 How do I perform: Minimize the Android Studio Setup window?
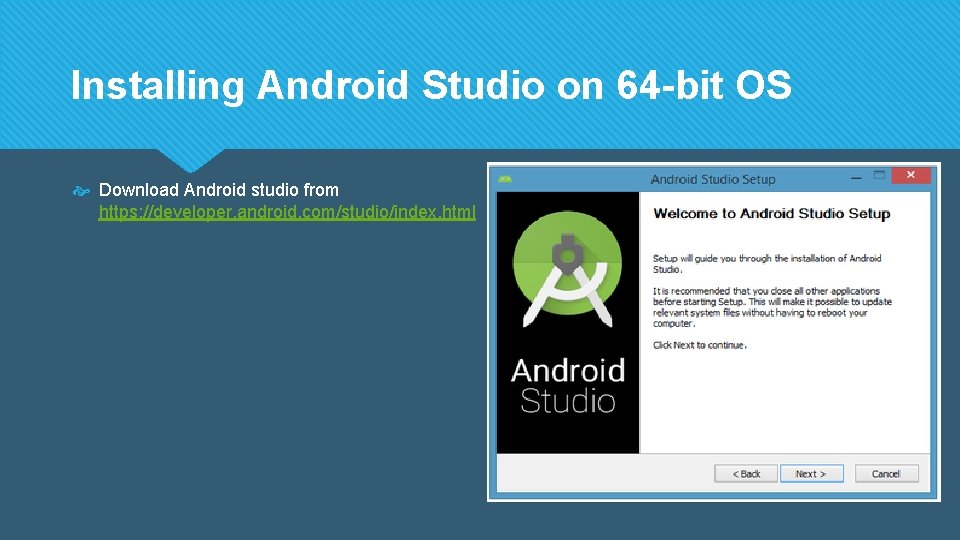click(856, 178)
